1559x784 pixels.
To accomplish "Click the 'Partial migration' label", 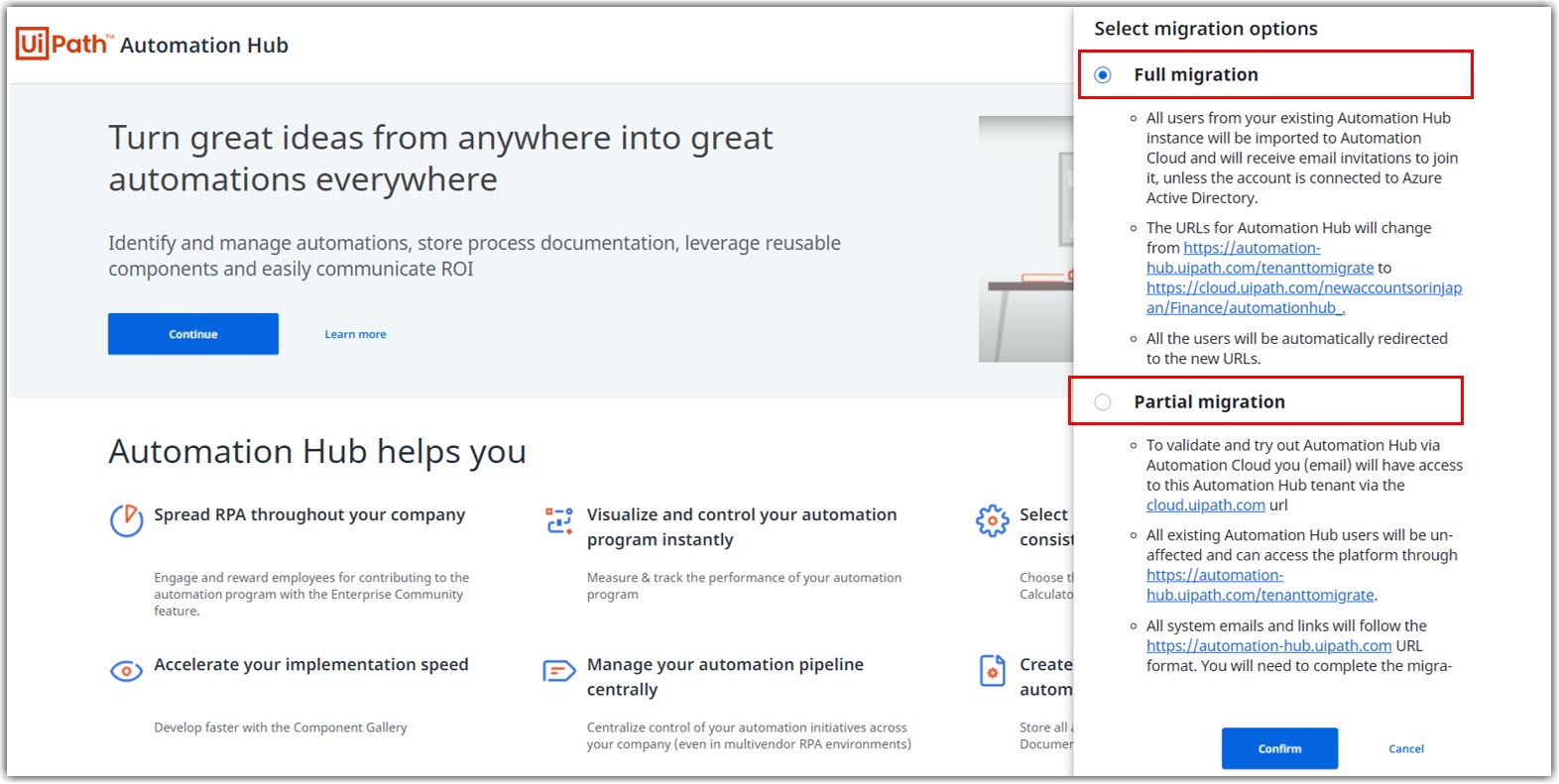I will [1209, 402].
